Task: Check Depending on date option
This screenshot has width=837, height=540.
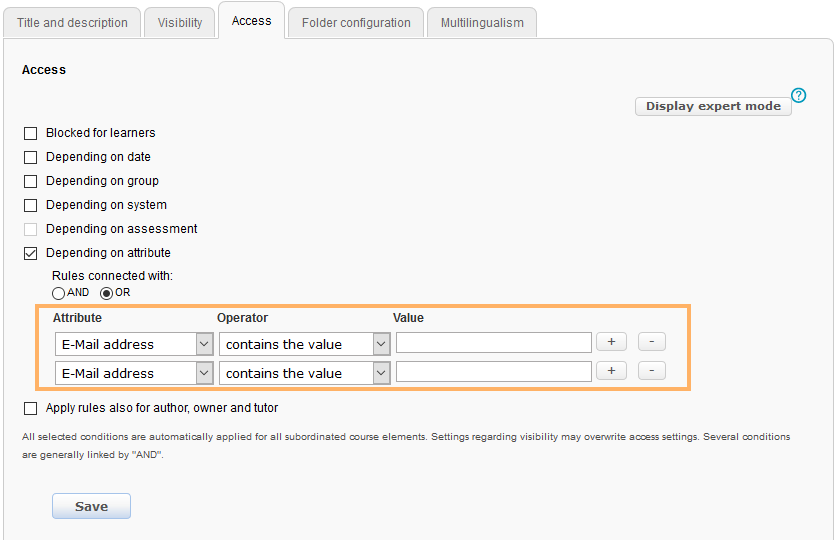Action: click(30, 157)
